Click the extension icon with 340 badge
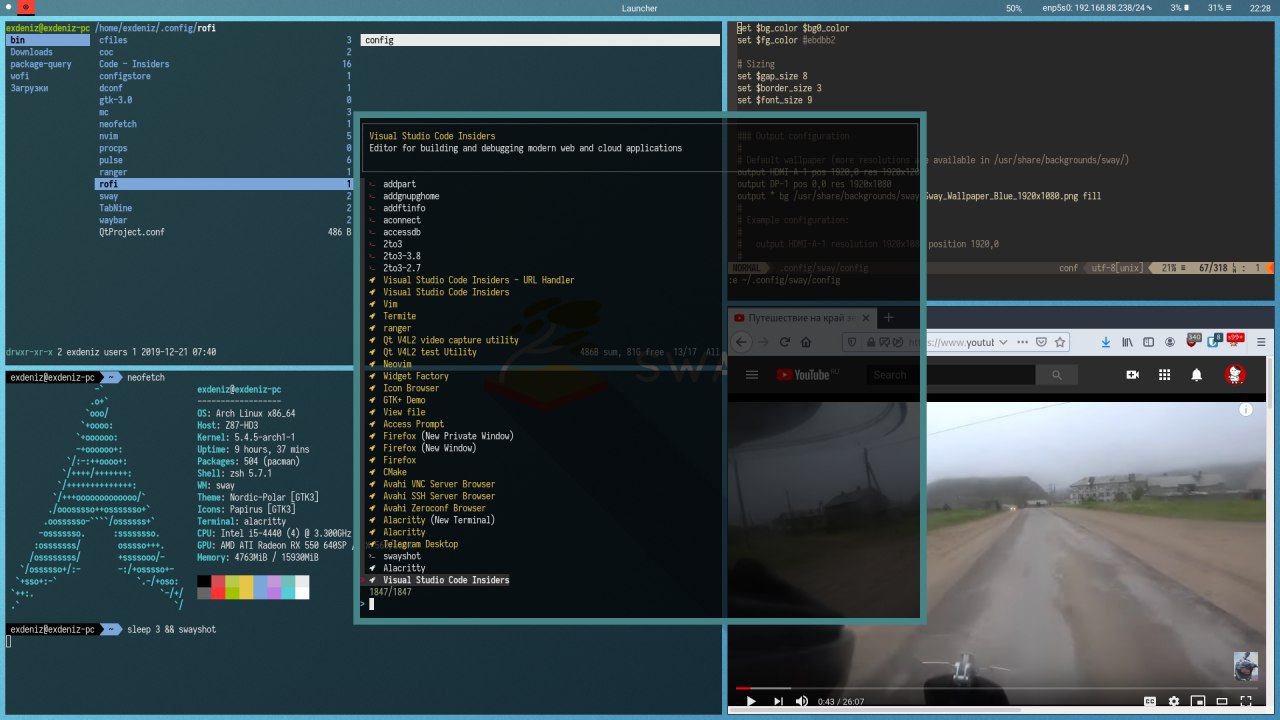 (x=1192, y=342)
